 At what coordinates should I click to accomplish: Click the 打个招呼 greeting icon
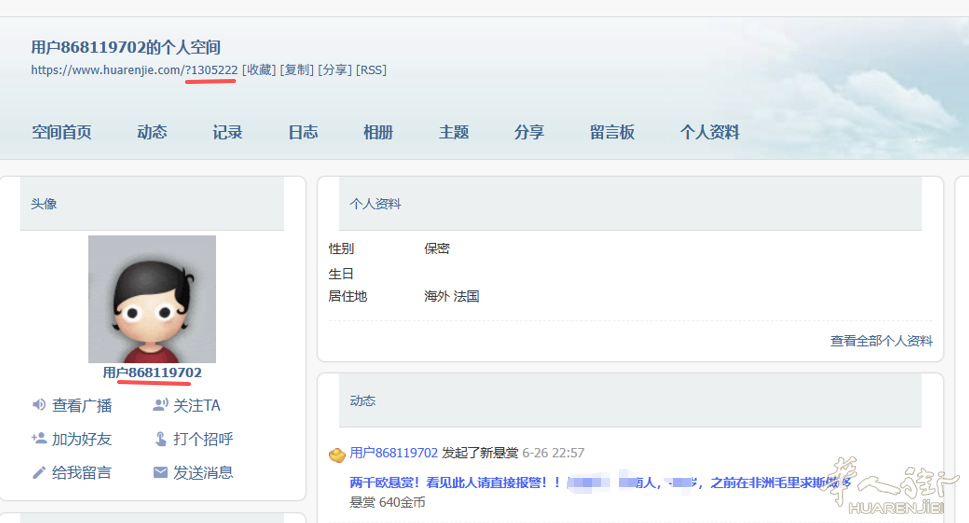160,438
